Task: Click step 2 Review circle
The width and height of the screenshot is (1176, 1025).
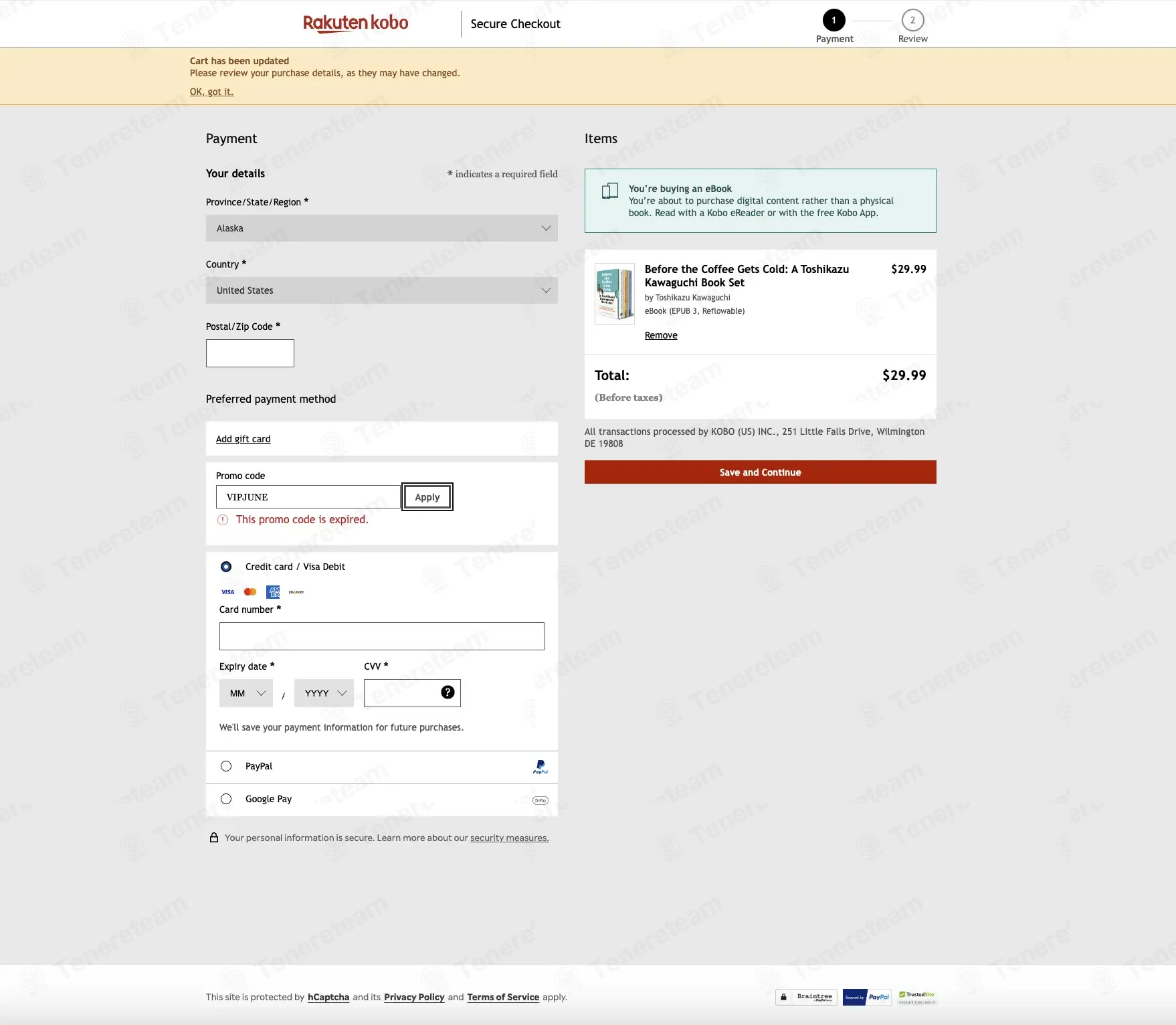Action: (x=912, y=20)
